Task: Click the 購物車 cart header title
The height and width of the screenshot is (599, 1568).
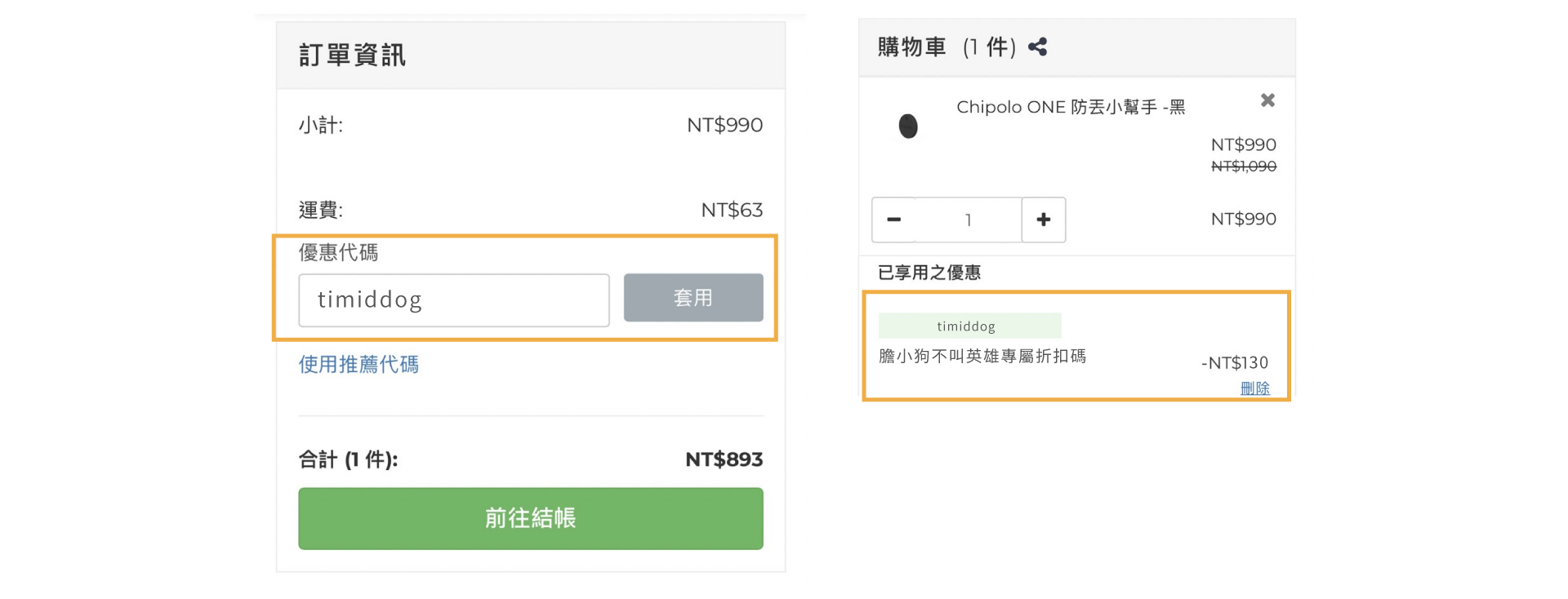Action: [x=911, y=47]
